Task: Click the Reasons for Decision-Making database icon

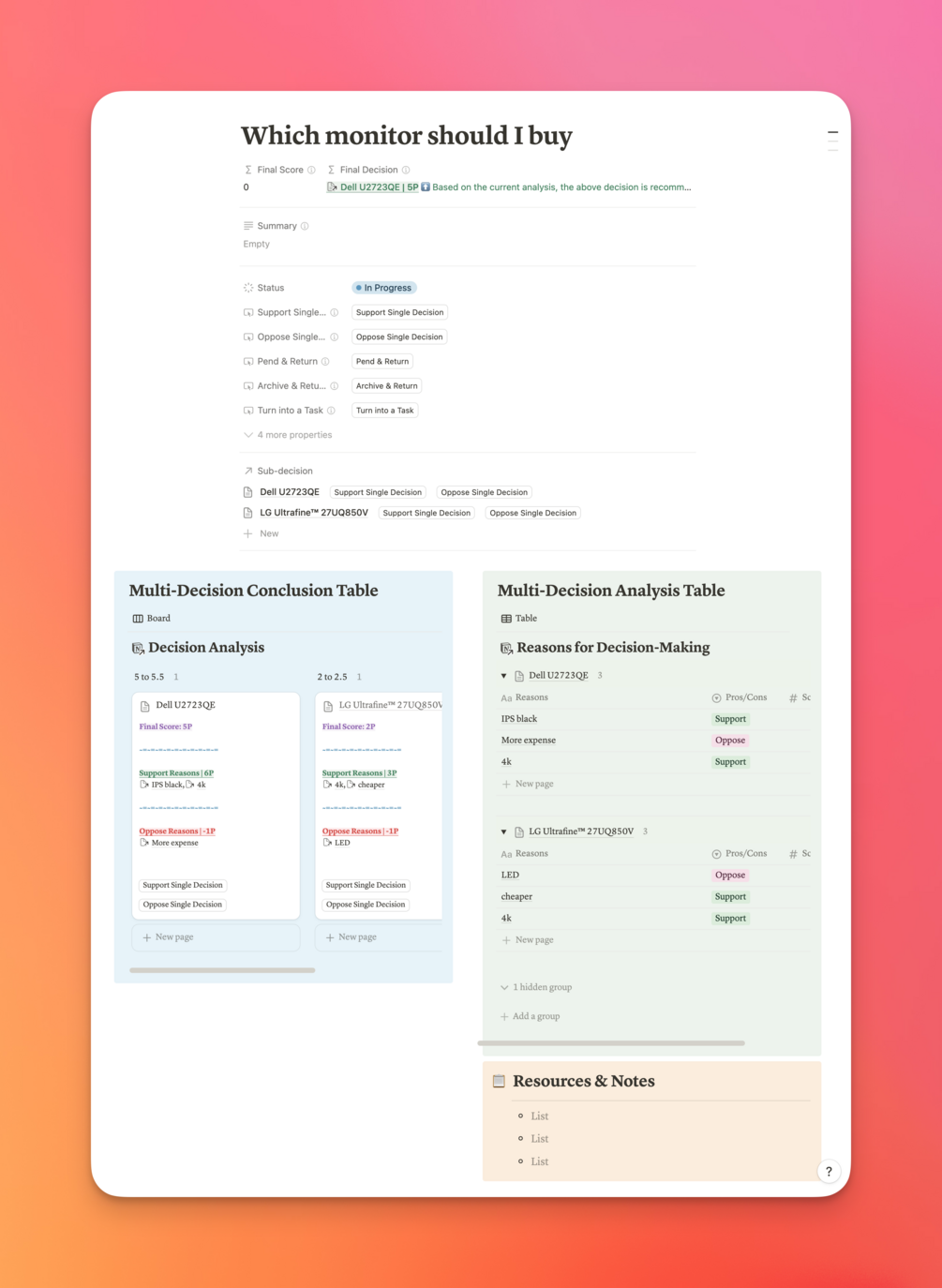Action: [x=506, y=648]
